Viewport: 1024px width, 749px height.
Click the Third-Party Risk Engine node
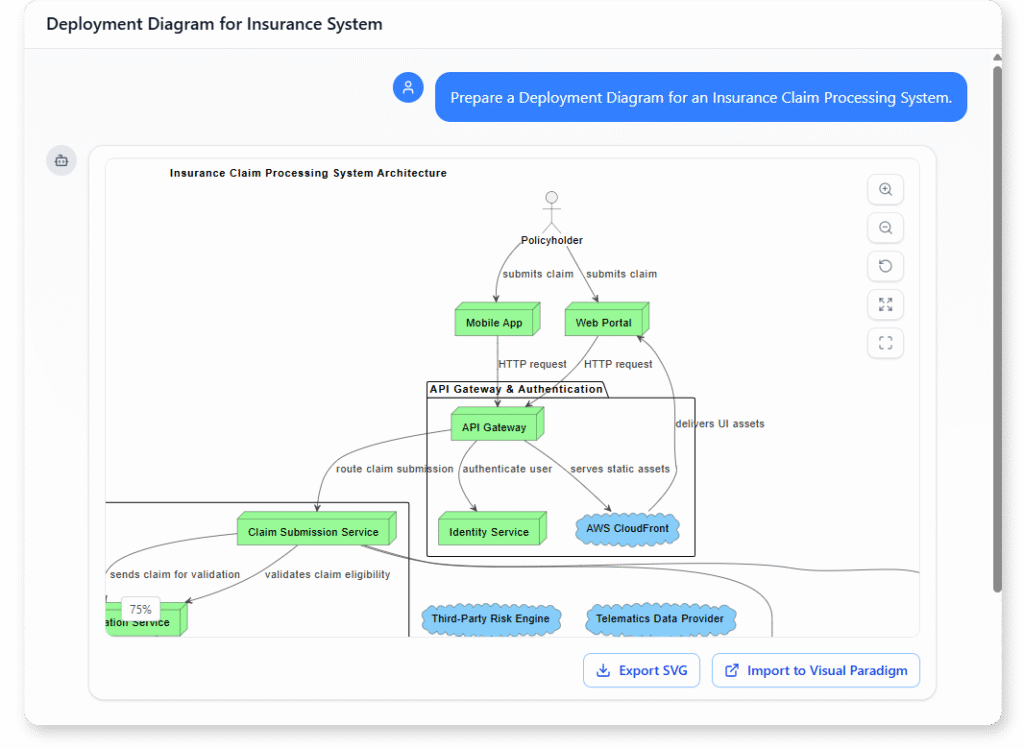point(491,619)
